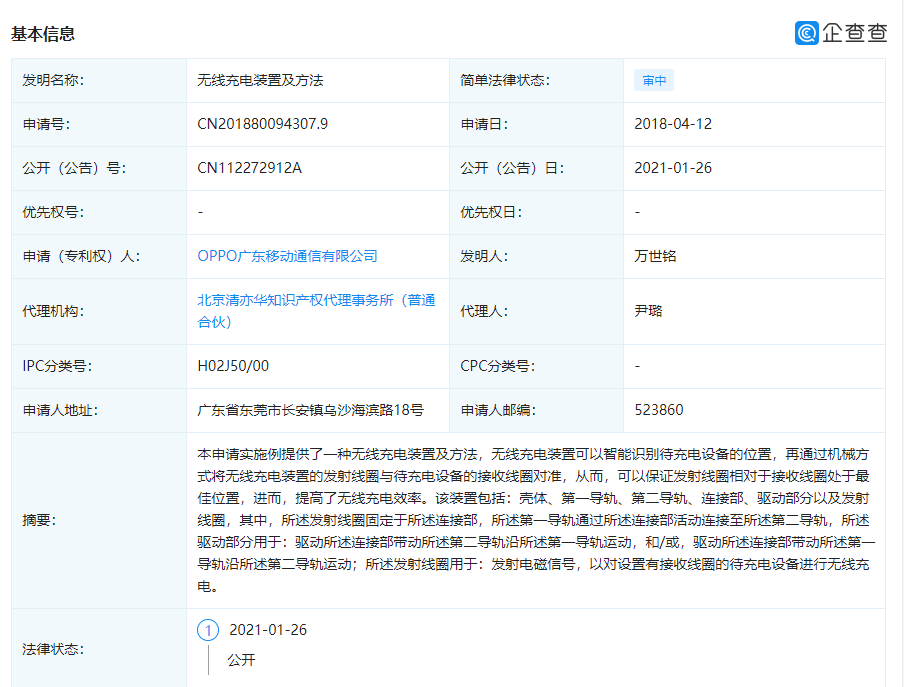Image resolution: width=904 pixels, height=687 pixels.
Task: Click the 法律状态 row label
Action: click(x=53, y=648)
